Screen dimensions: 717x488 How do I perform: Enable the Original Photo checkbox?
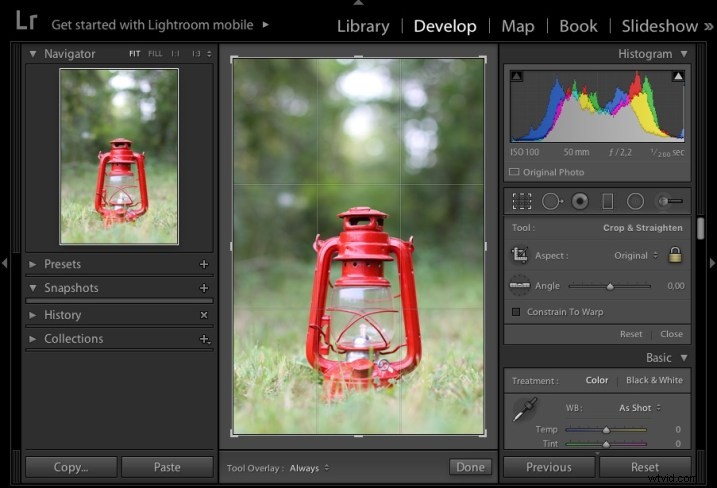(514, 172)
